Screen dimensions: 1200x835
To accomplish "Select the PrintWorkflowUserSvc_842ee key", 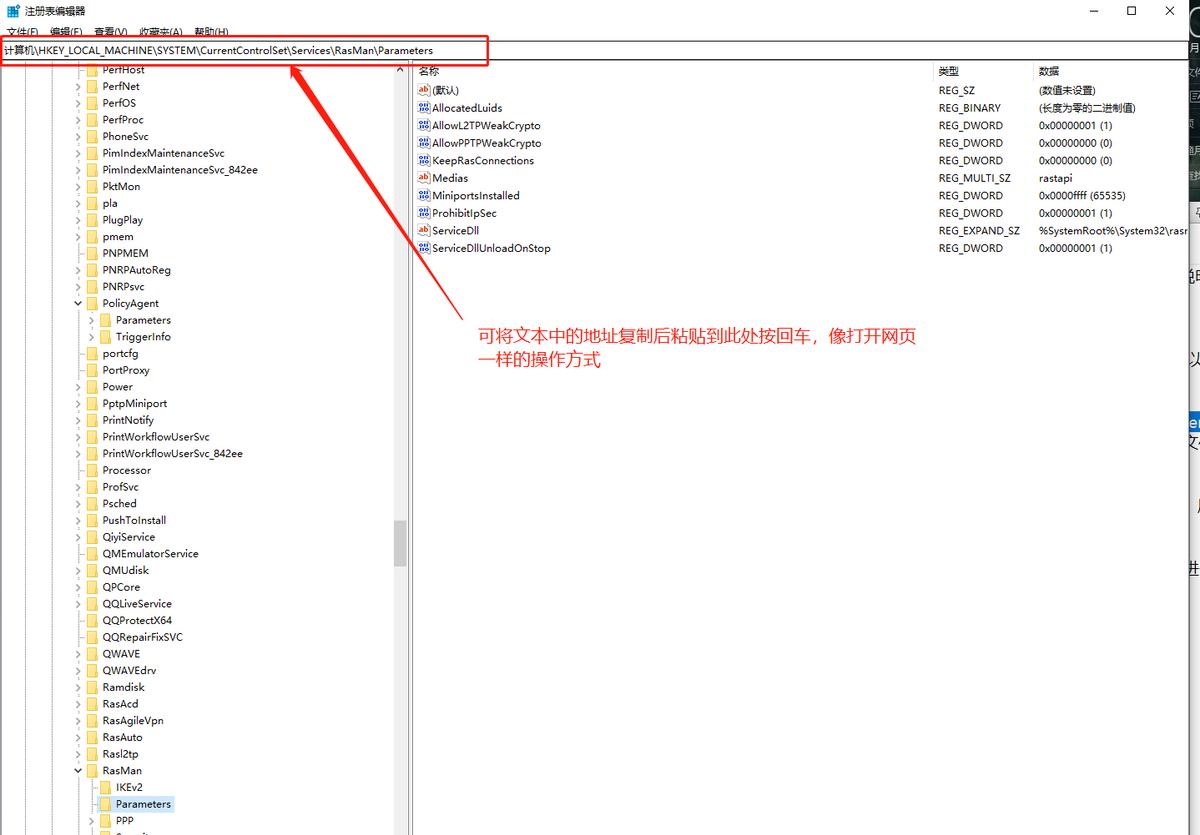I will point(172,454).
